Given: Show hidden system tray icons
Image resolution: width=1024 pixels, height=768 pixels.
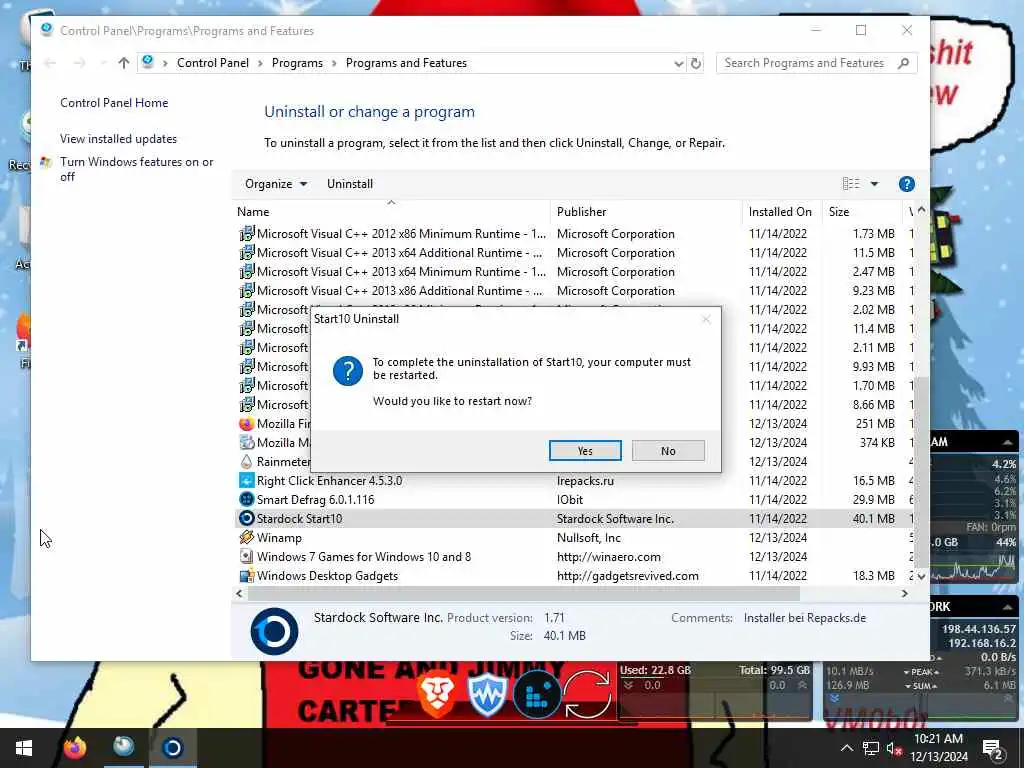Looking at the screenshot, I should 846,748.
